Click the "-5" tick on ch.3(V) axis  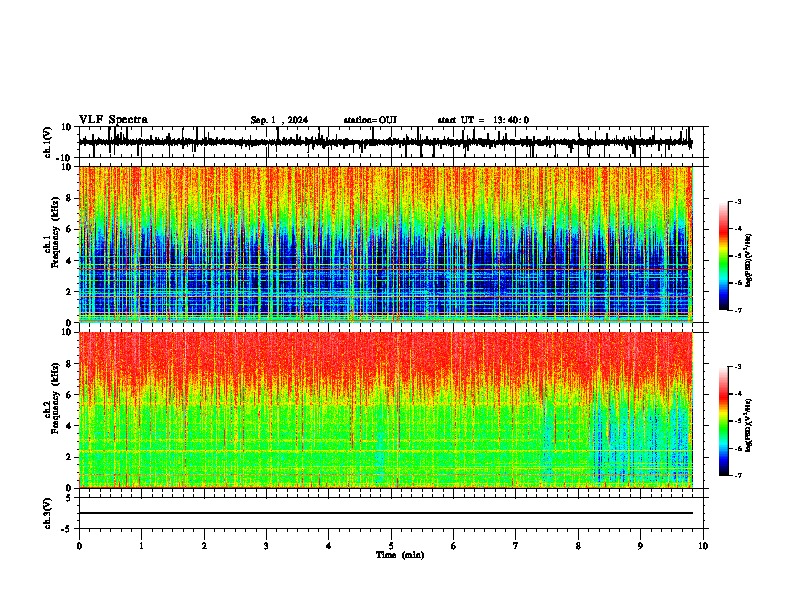click(67, 529)
